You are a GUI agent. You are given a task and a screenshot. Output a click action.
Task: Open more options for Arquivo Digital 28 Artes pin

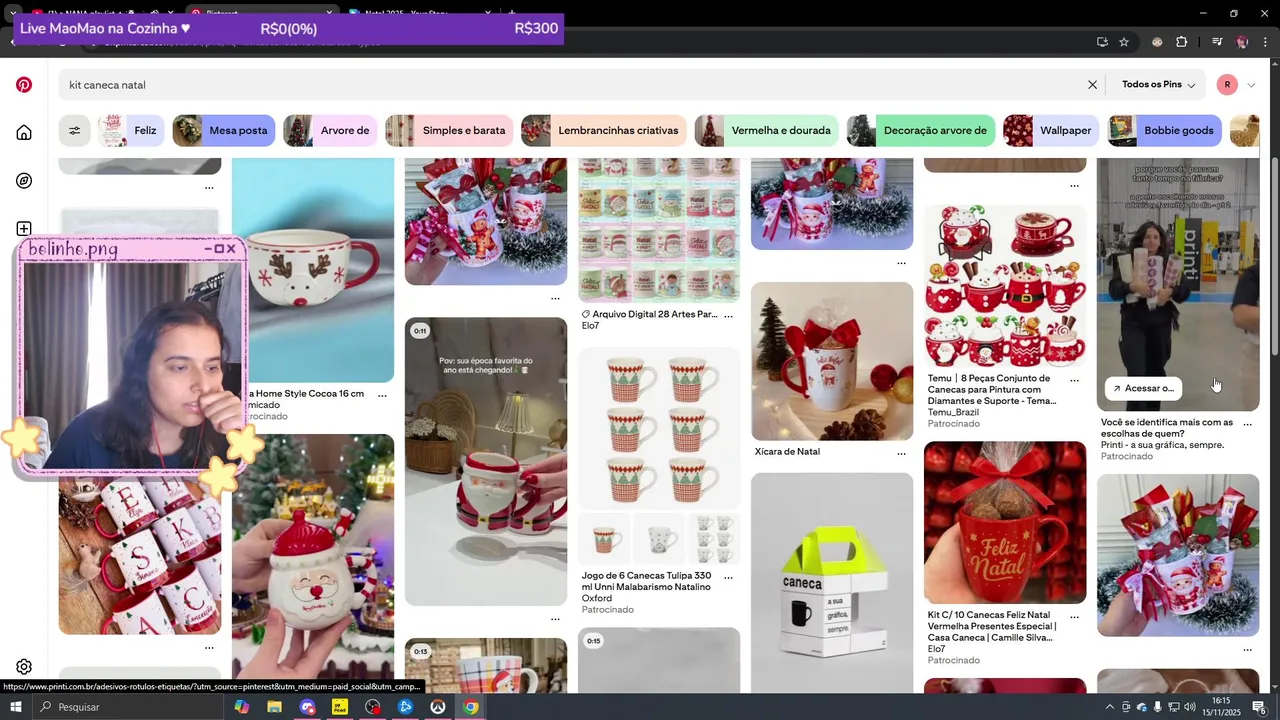728,315
